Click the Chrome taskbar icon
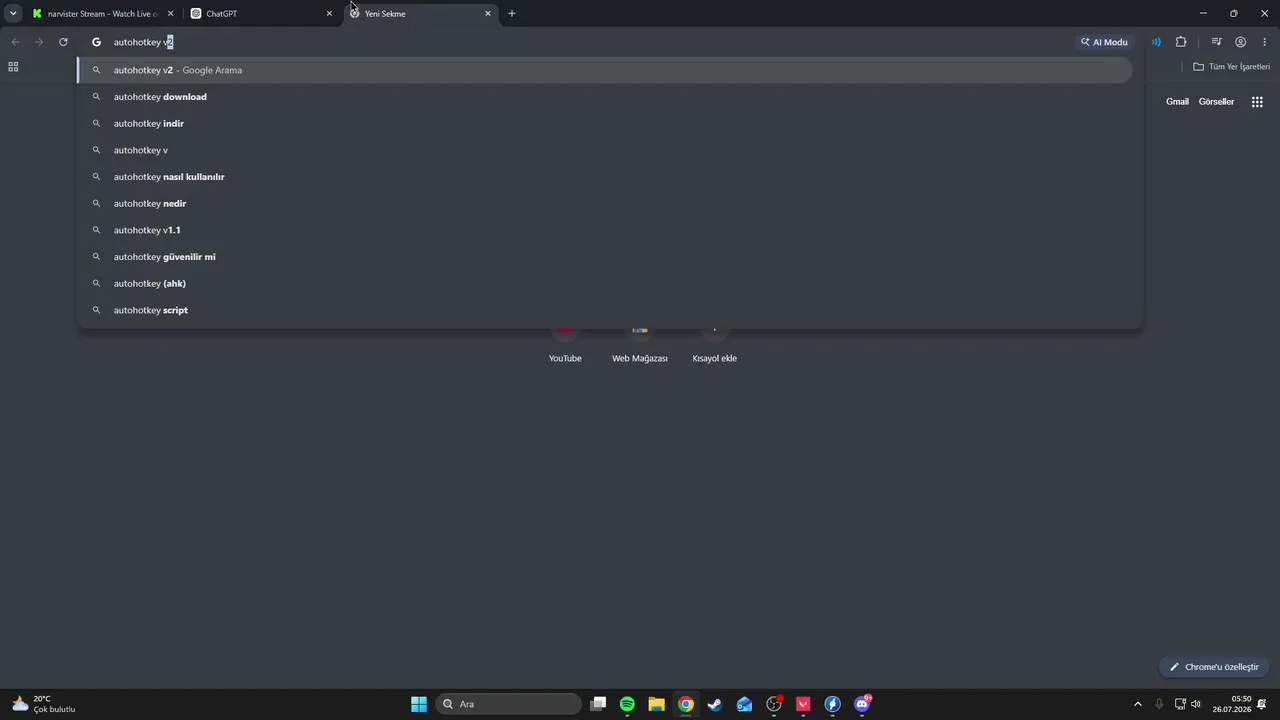This screenshot has height=720, width=1280. pyautogui.click(x=686, y=704)
